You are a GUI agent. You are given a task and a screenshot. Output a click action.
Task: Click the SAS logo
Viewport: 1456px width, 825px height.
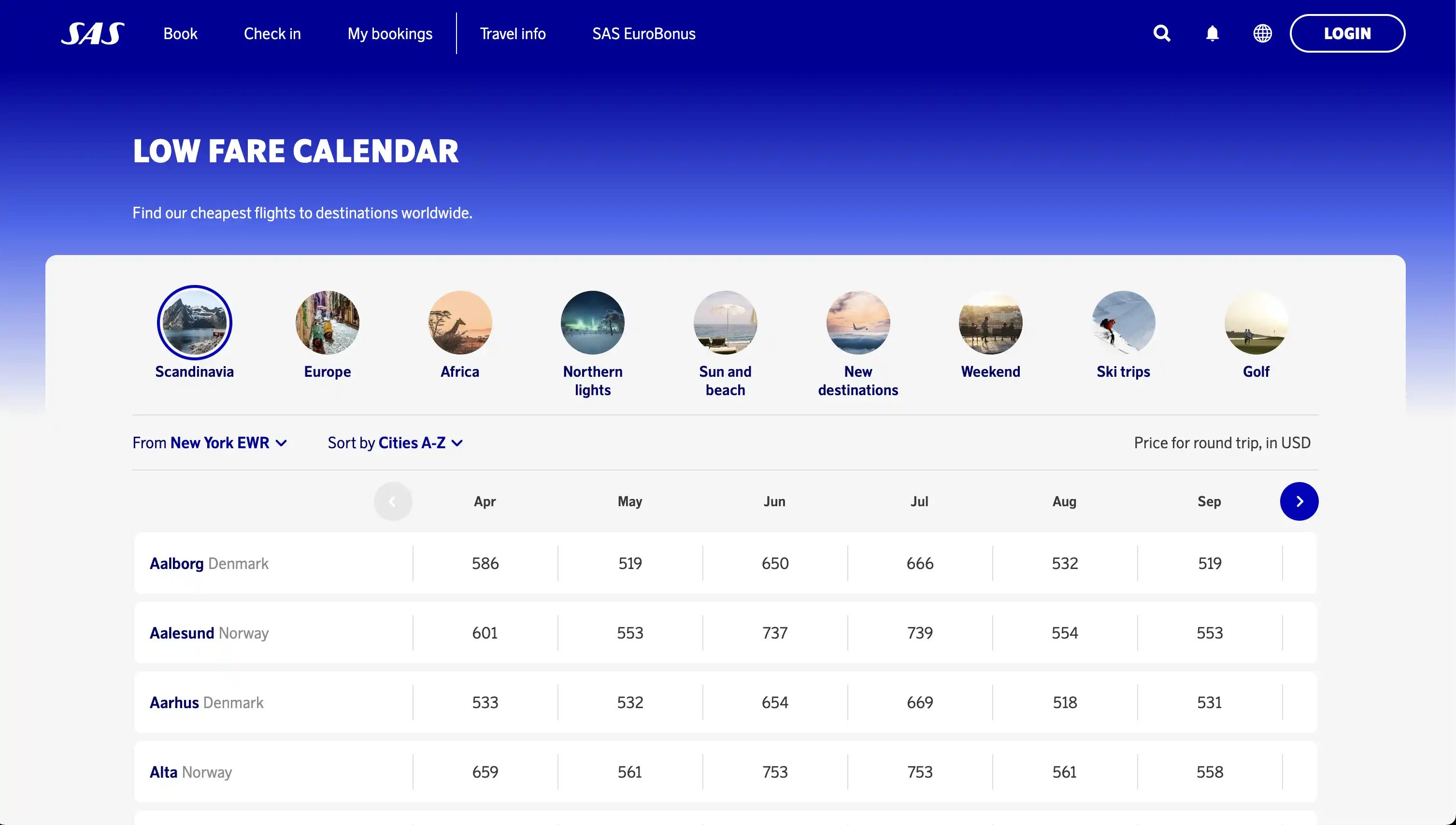(x=93, y=33)
